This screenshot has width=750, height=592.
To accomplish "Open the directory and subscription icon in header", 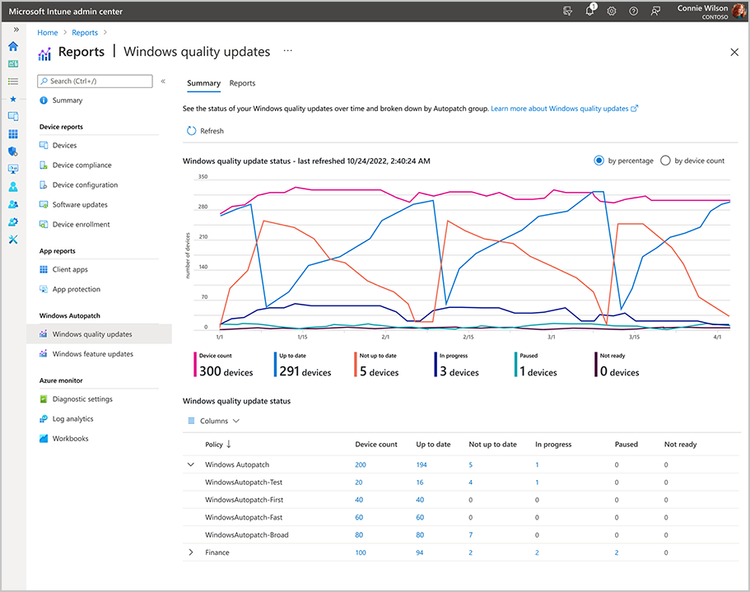I will point(567,11).
